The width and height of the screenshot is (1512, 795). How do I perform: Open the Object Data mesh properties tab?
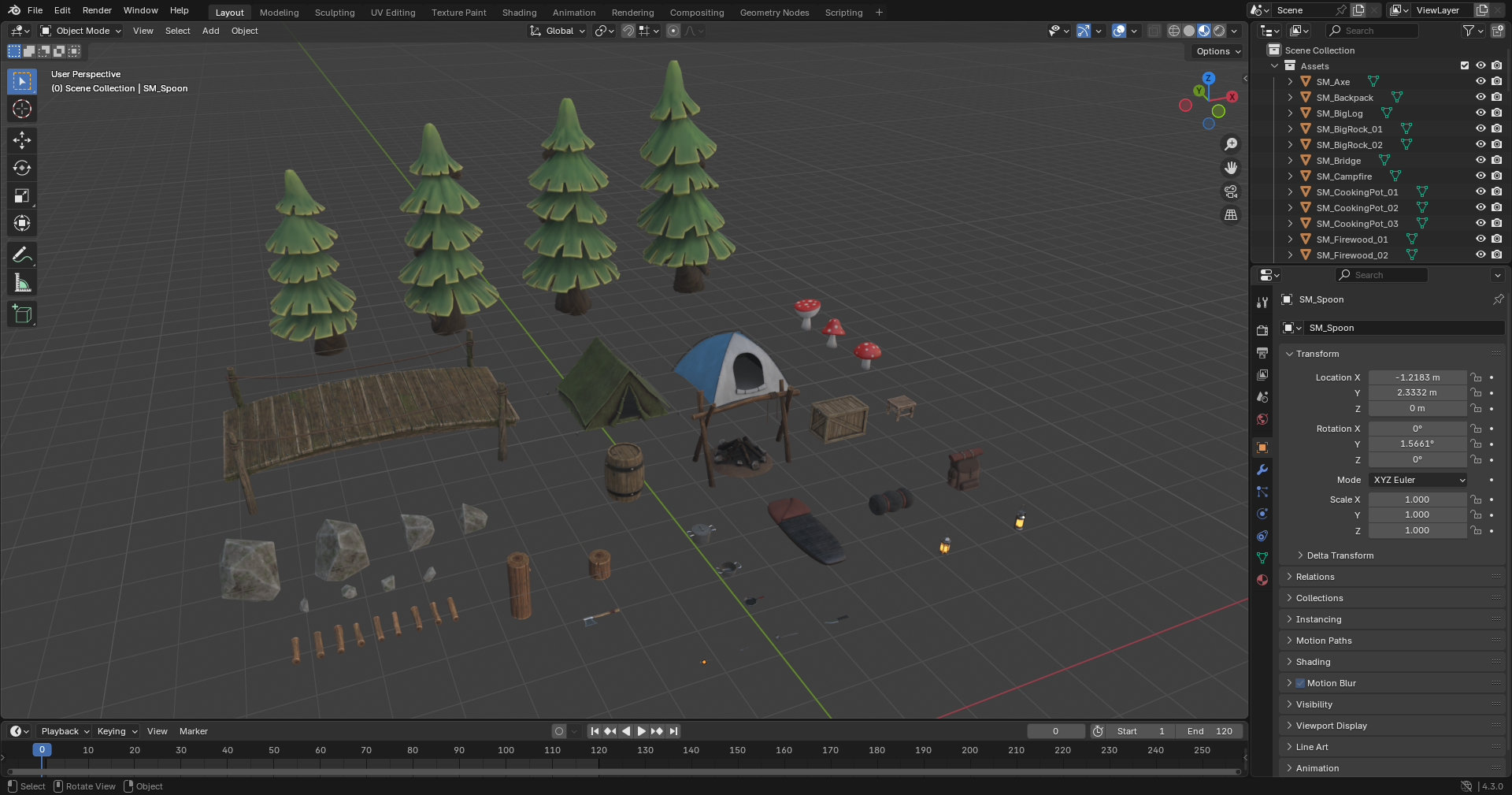(1262, 558)
